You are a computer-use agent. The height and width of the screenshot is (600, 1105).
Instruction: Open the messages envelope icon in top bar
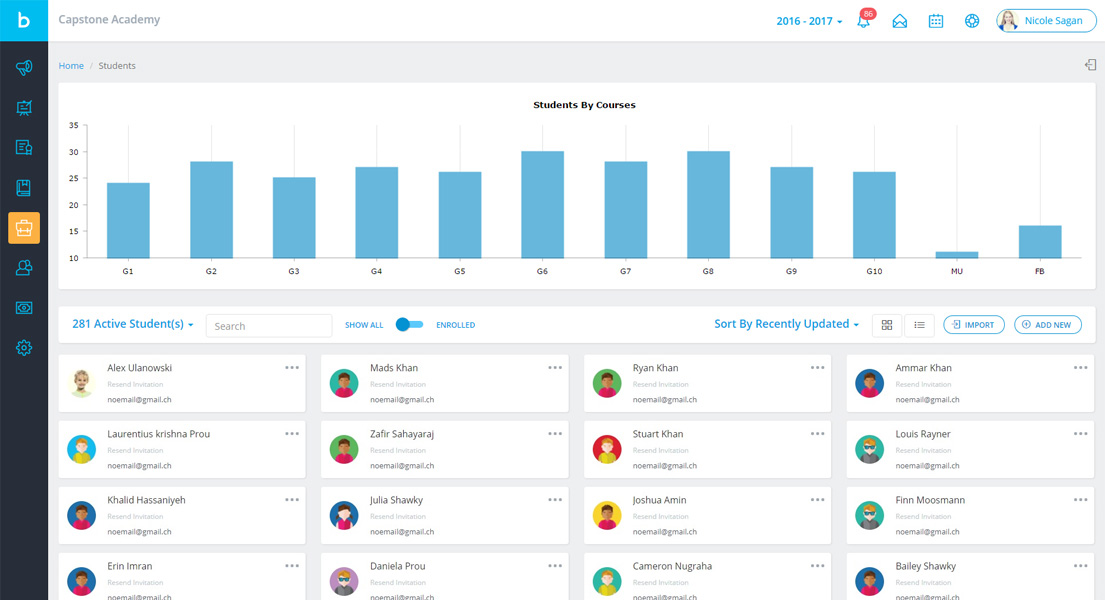(900, 20)
